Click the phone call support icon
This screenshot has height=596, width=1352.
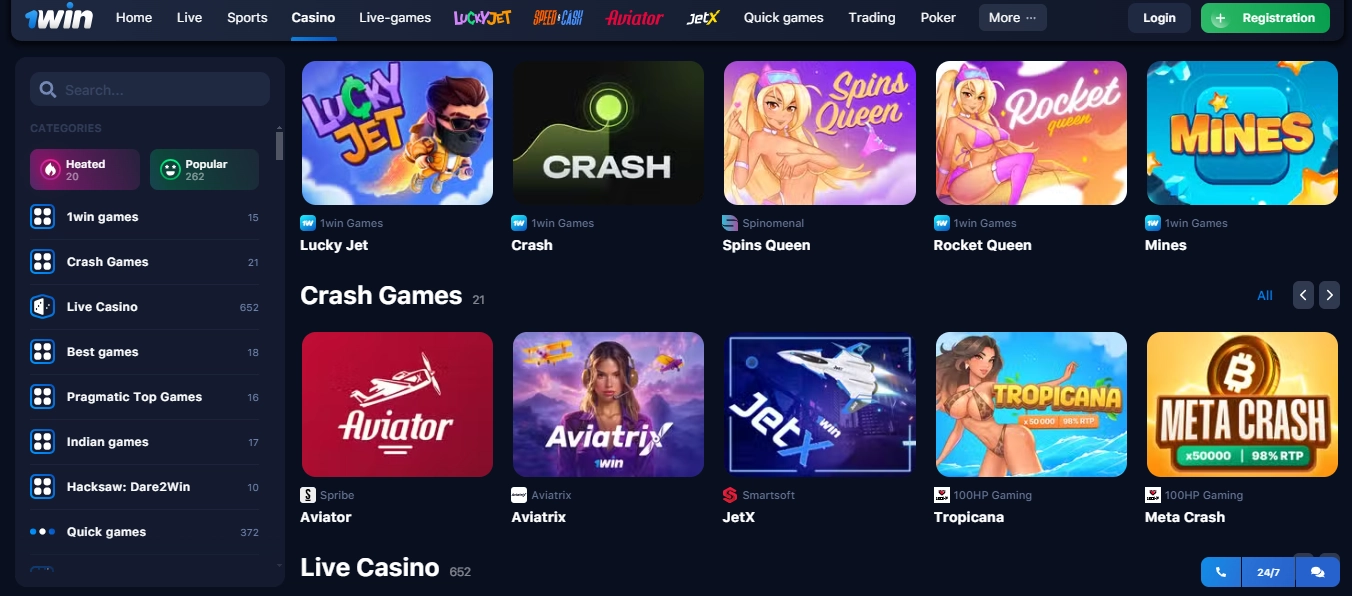(x=1221, y=572)
